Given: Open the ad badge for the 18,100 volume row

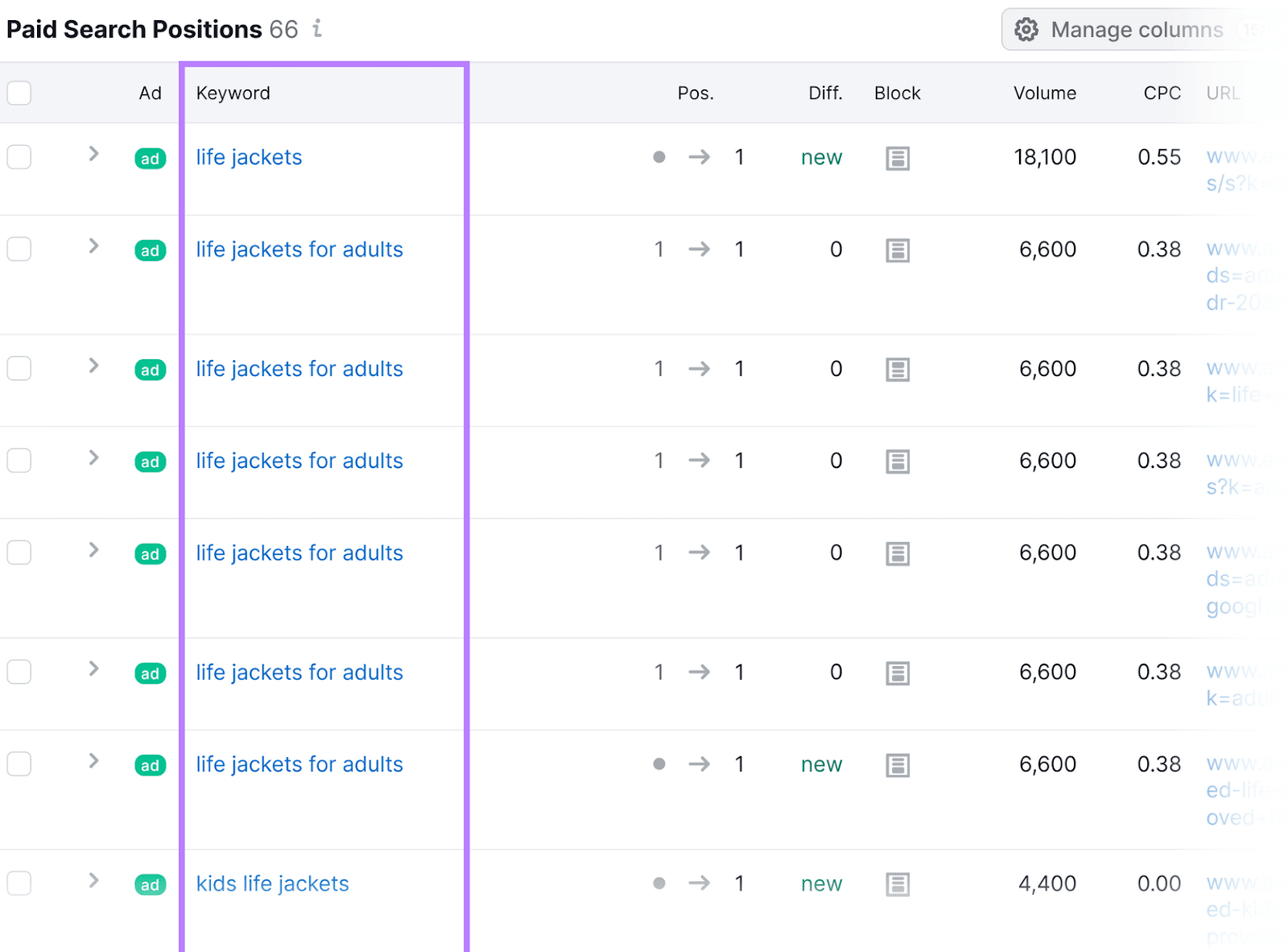Looking at the screenshot, I should 151,159.
